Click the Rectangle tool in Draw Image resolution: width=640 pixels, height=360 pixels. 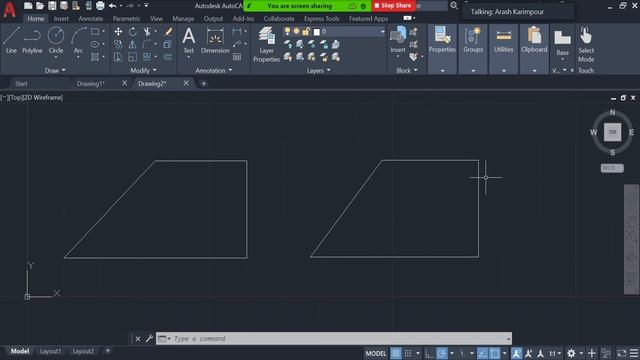pos(95,31)
